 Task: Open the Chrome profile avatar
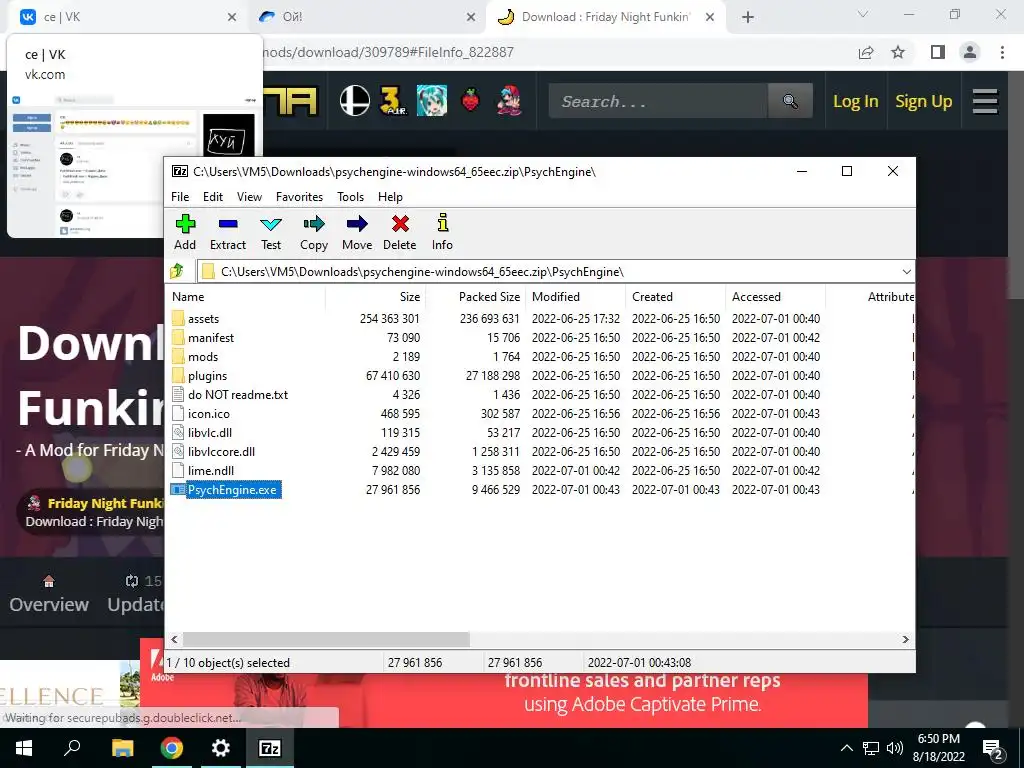click(x=970, y=52)
